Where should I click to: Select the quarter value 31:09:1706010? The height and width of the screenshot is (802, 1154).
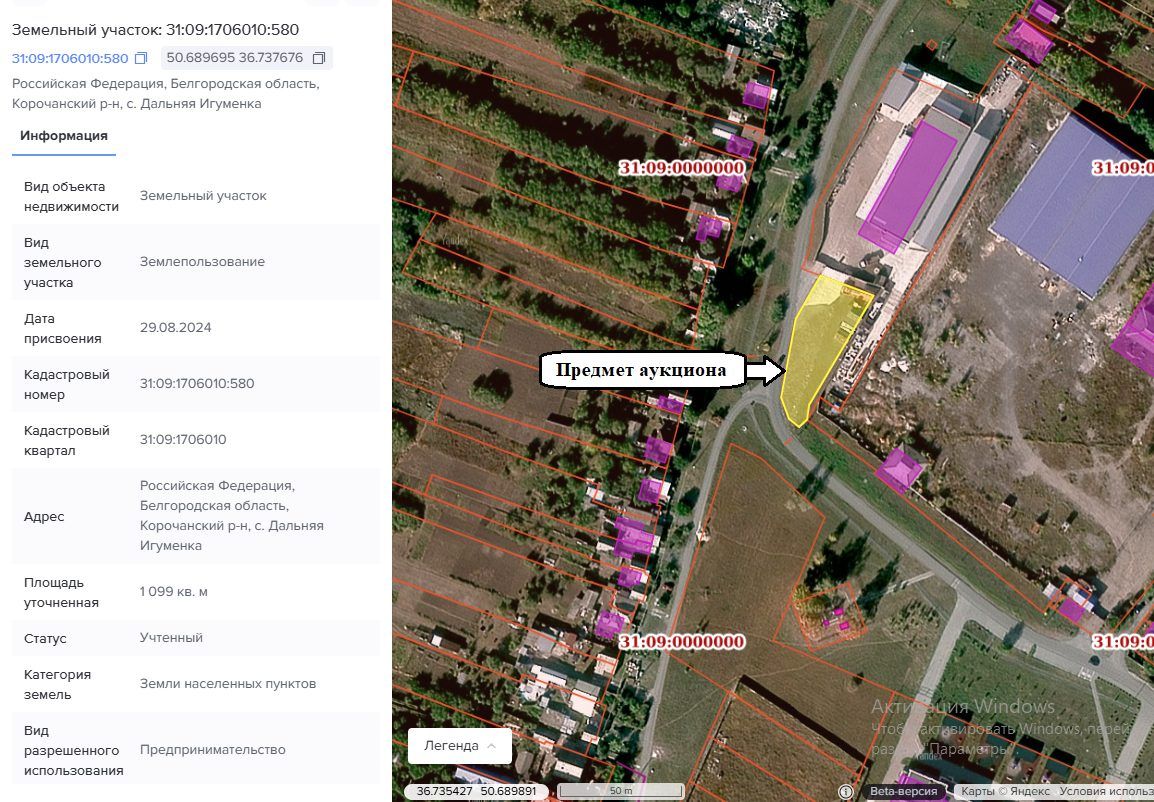coord(183,440)
